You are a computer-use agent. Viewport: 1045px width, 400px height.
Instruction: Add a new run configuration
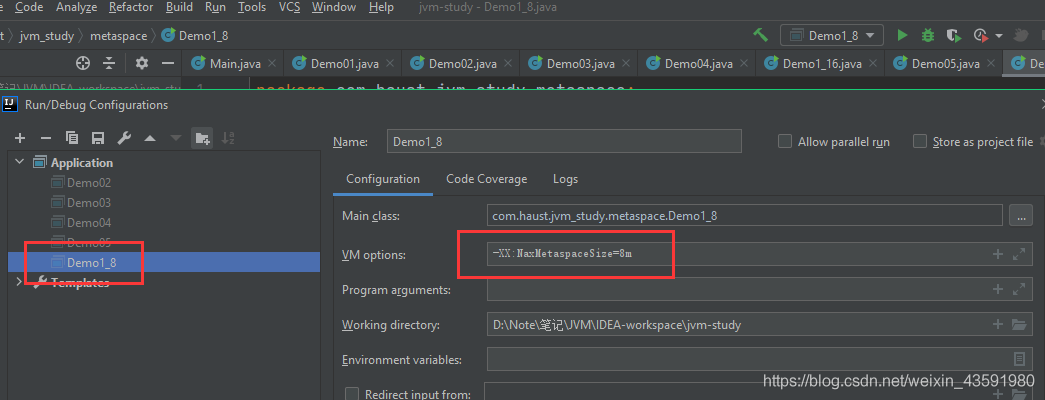click(20, 138)
